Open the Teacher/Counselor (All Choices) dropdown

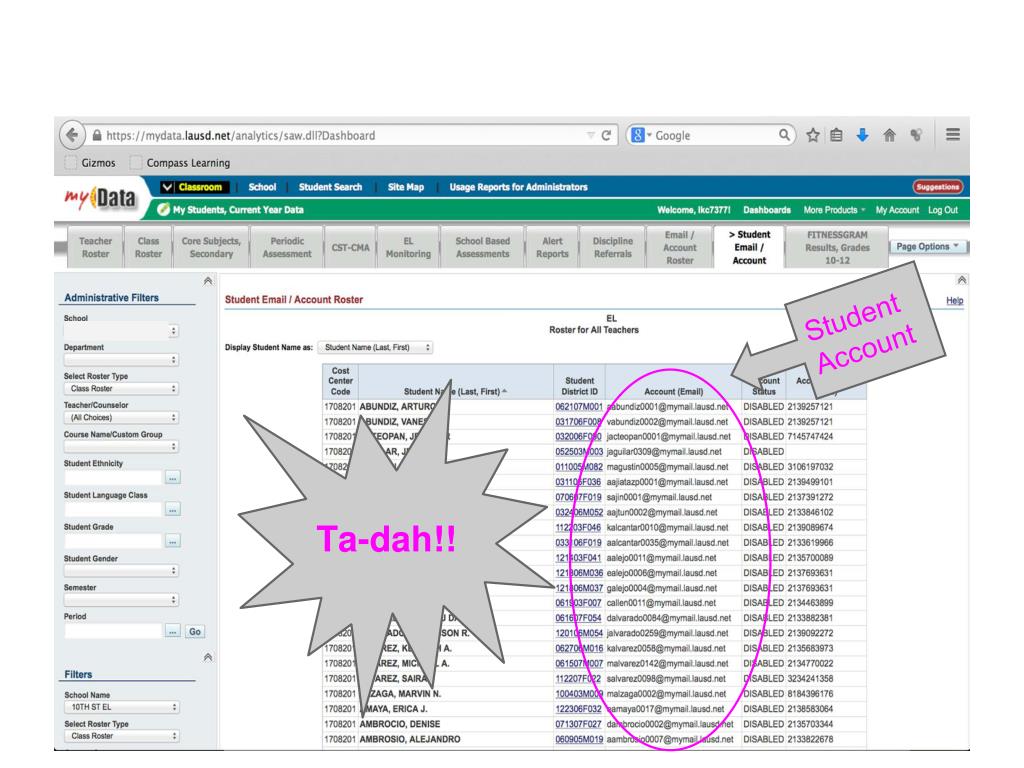coord(121,417)
